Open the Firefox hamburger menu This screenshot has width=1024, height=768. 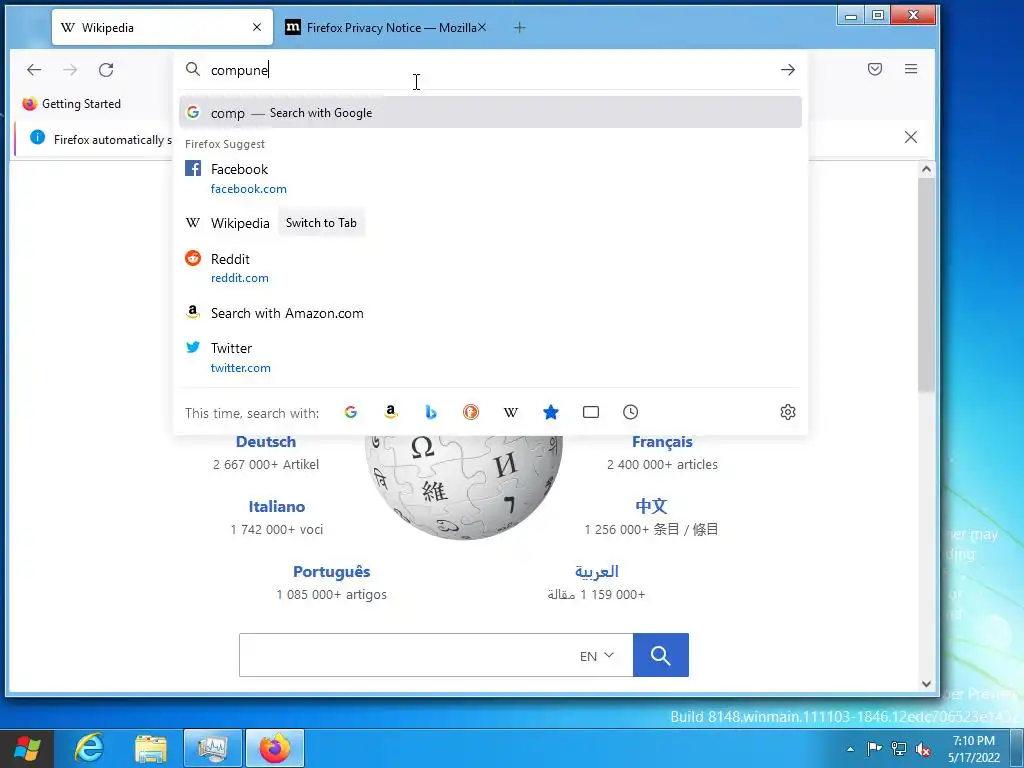911,69
